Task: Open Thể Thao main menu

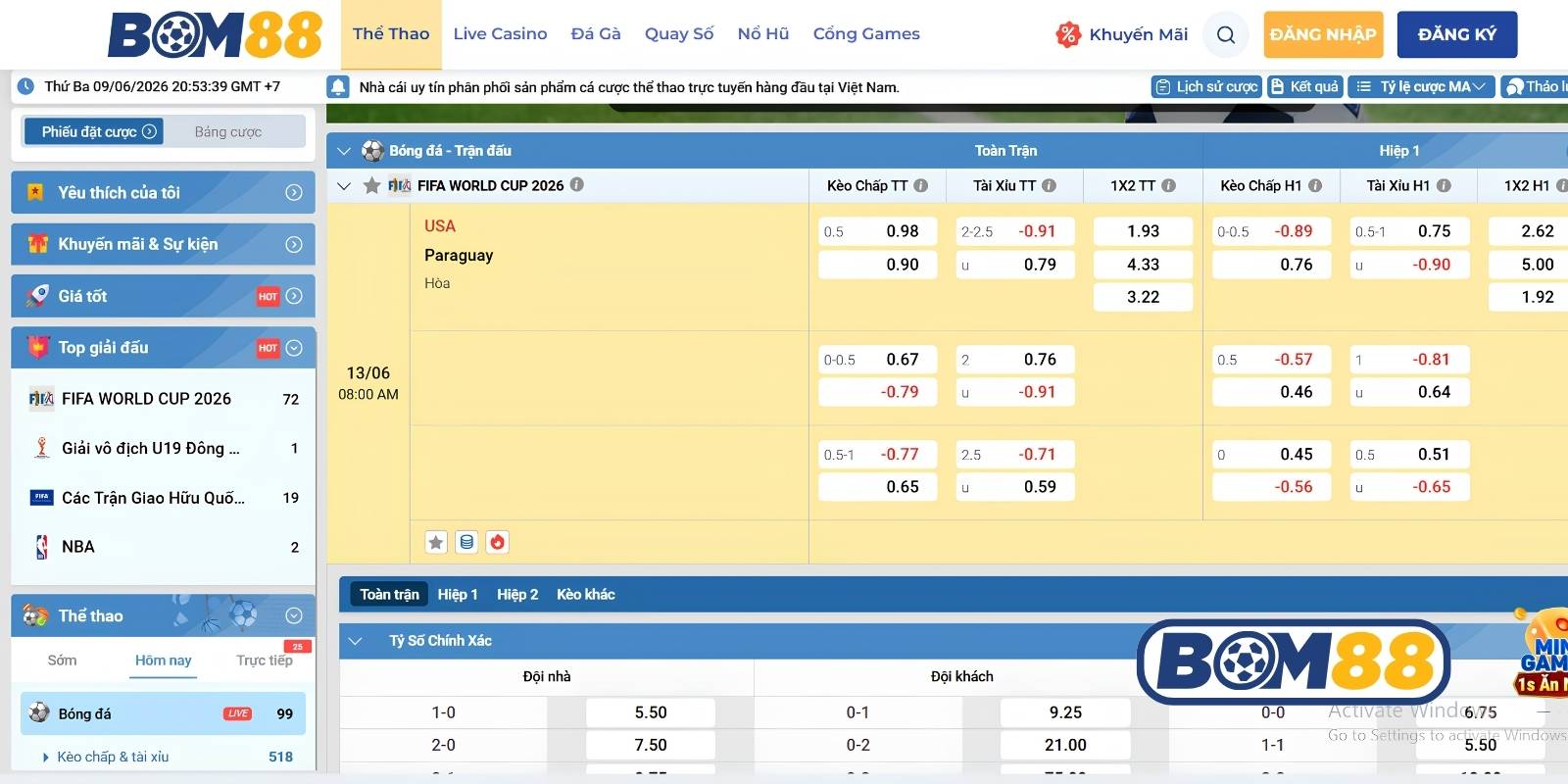Action: pyautogui.click(x=391, y=34)
